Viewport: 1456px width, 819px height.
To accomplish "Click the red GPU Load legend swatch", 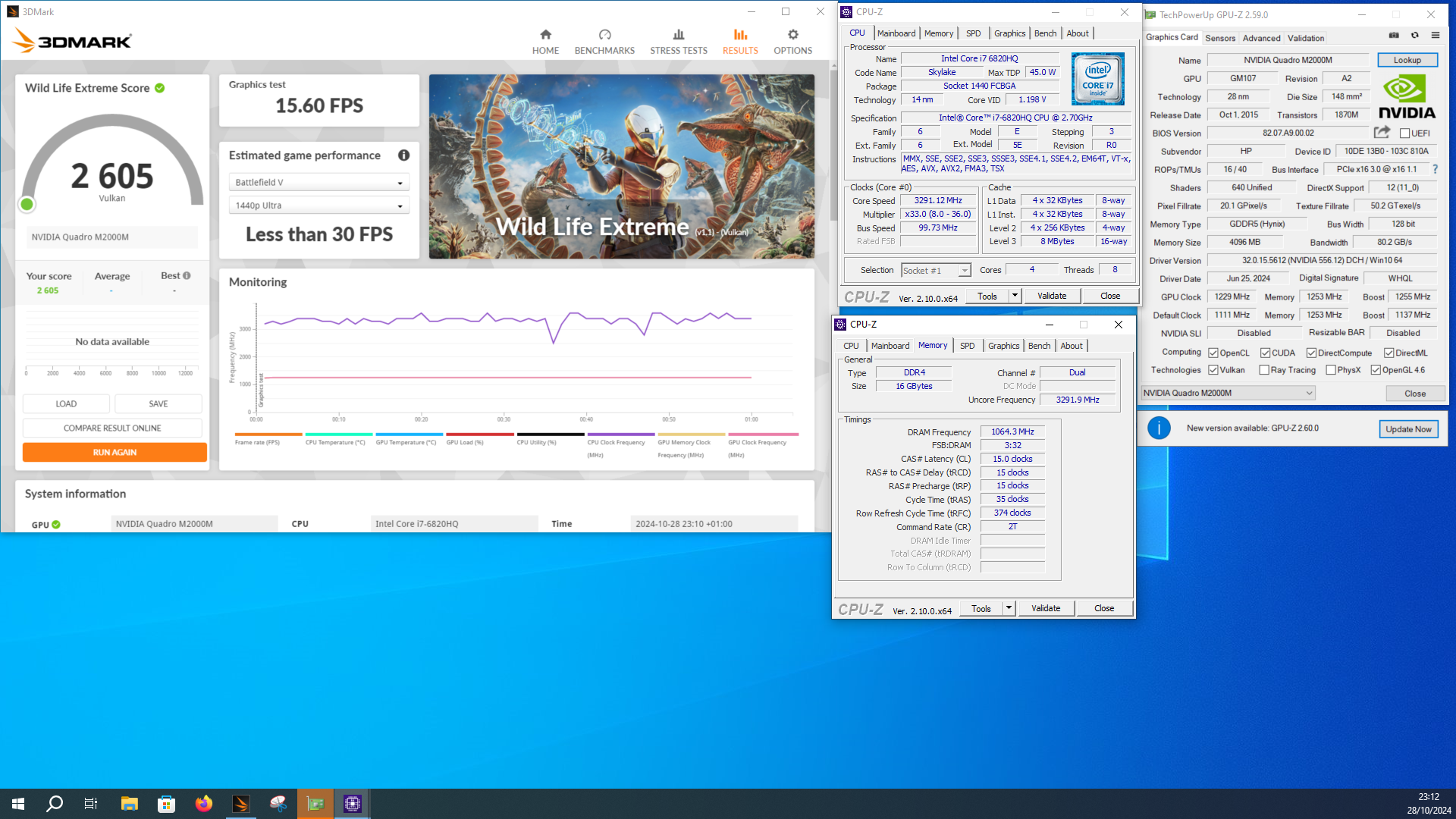I will [x=480, y=435].
